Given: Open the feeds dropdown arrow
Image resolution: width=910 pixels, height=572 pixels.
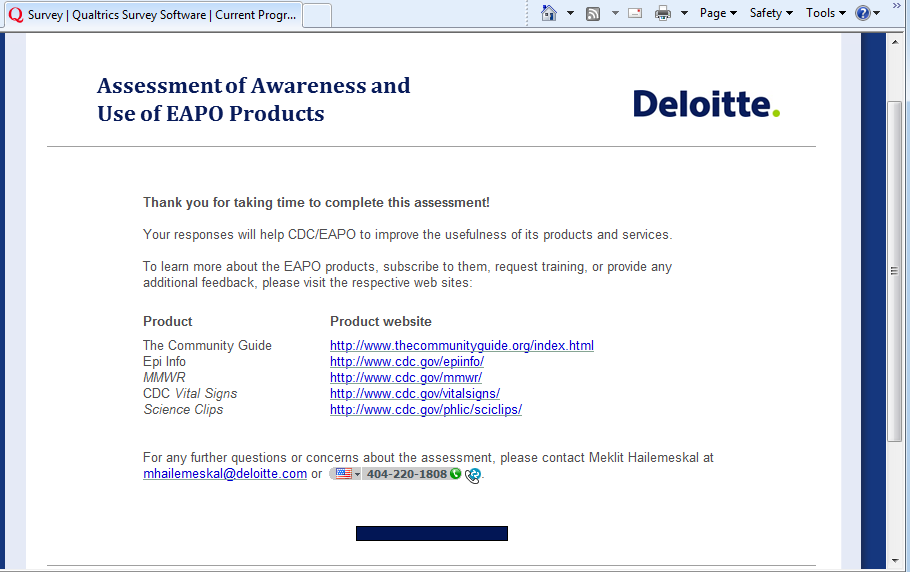Looking at the screenshot, I should click(x=615, y=13).
